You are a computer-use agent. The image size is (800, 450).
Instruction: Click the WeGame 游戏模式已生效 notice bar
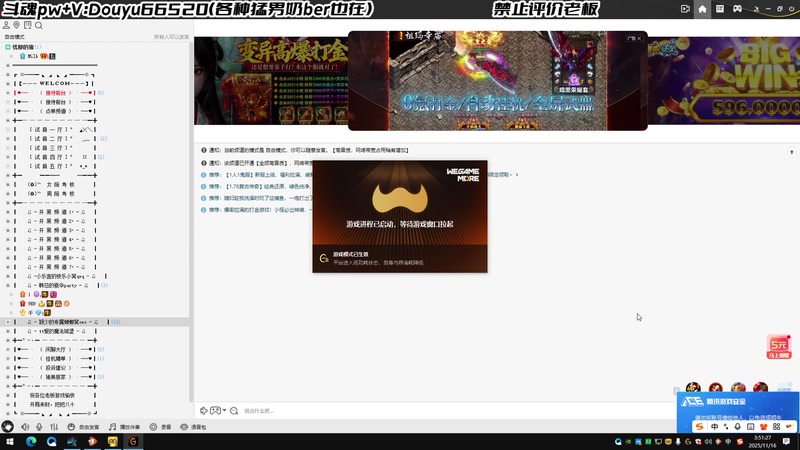[x=399, y=258]
